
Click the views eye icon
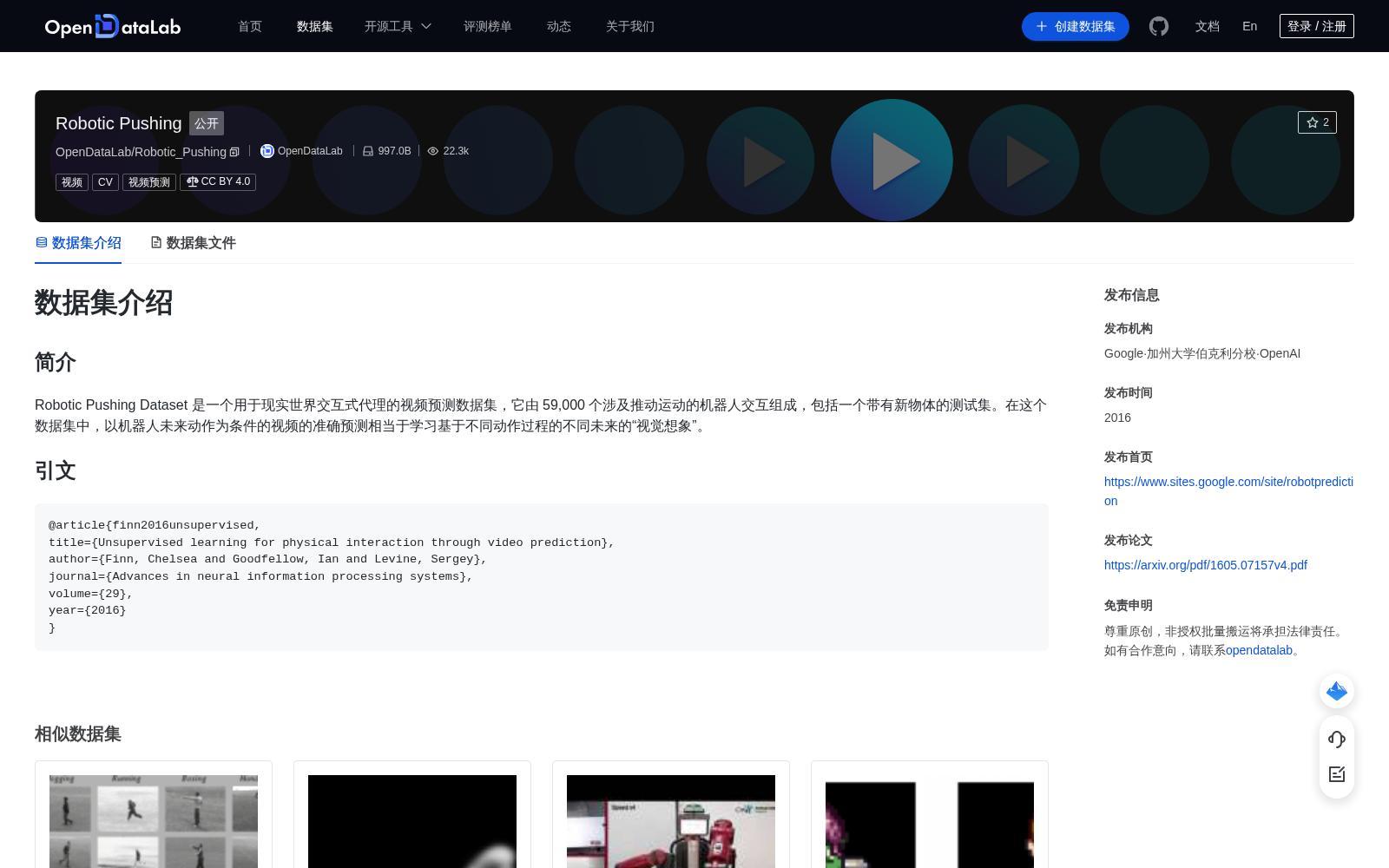point(433,151)
